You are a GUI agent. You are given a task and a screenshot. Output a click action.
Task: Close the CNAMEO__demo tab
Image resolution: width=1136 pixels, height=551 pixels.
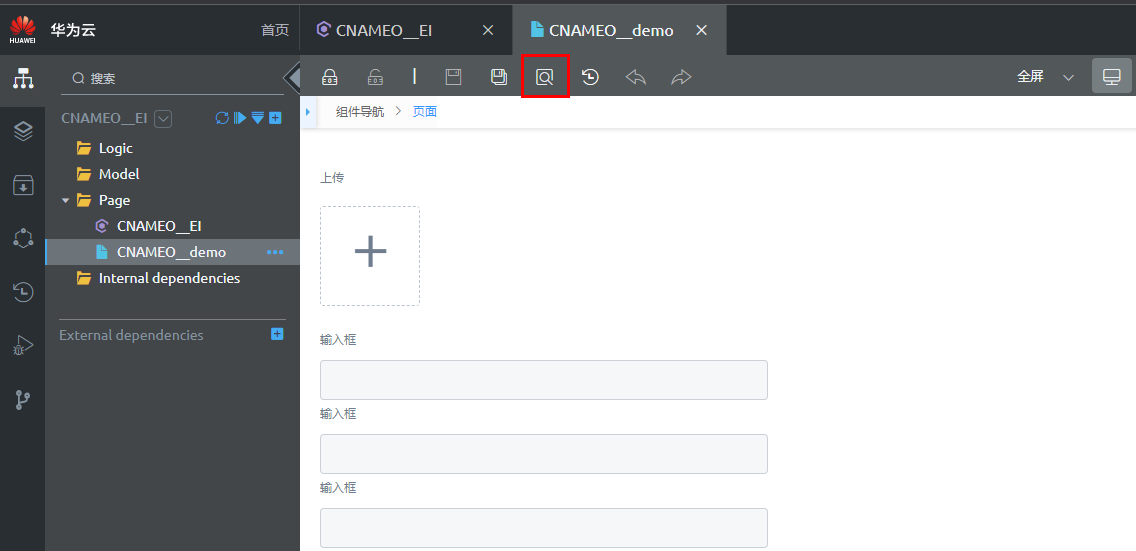coord(701,30)
